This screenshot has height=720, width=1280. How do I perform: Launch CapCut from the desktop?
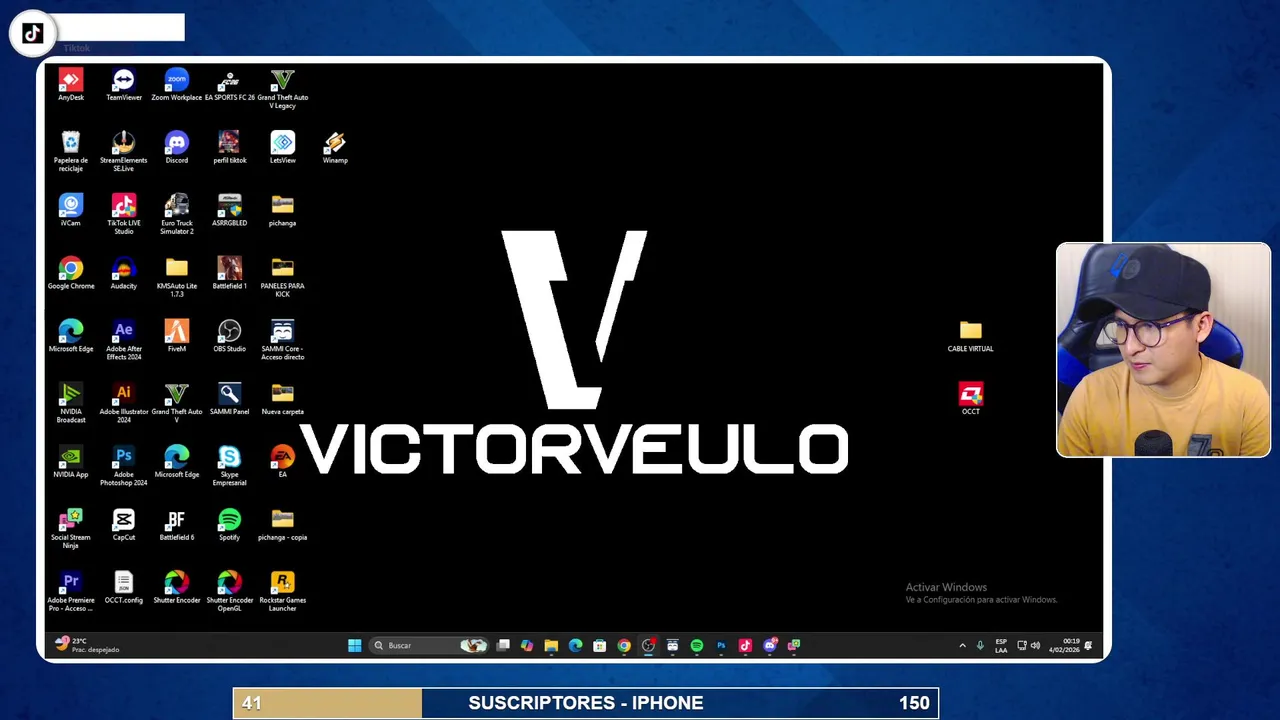tap(124, 525)
